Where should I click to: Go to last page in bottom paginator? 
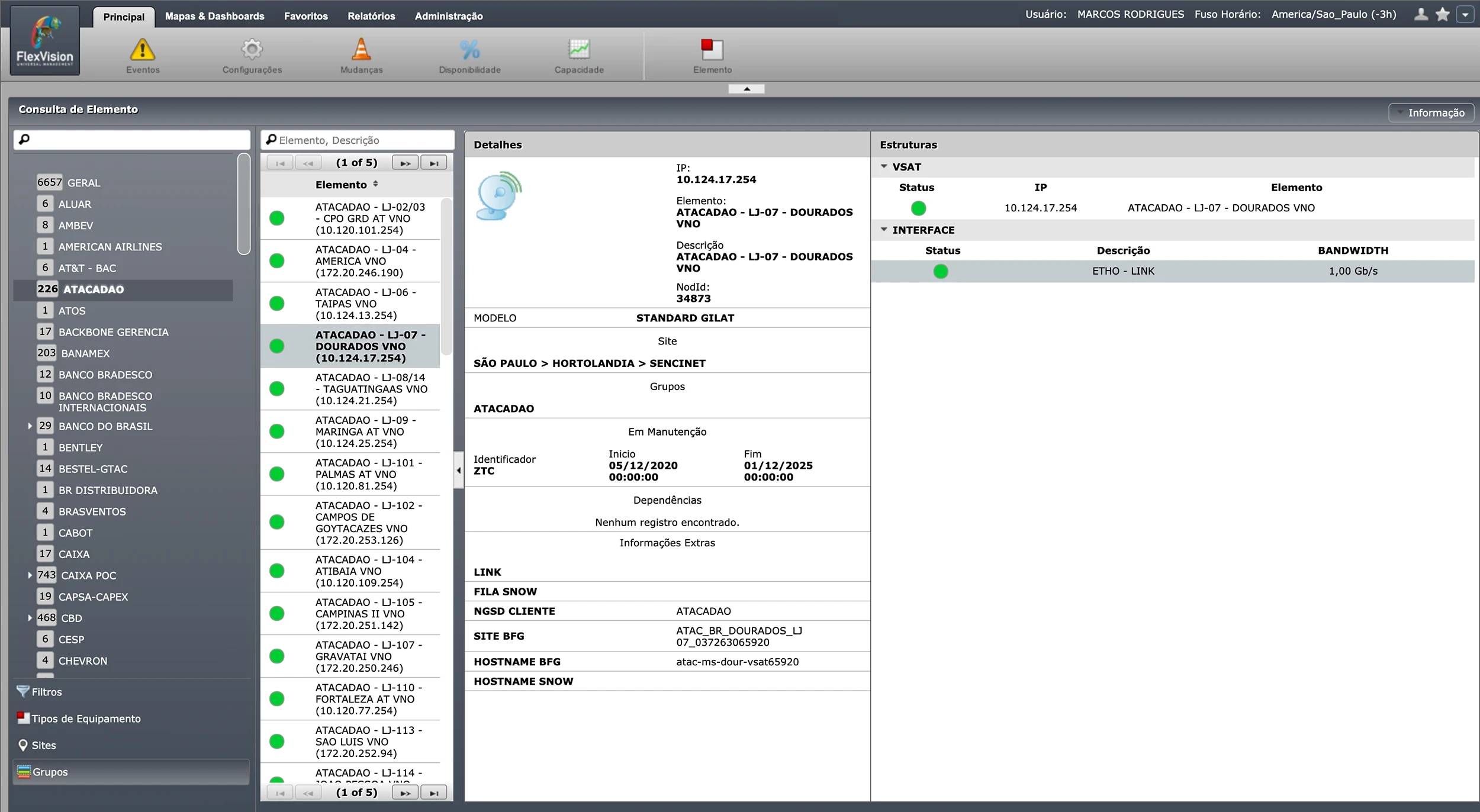click(434, 792)
